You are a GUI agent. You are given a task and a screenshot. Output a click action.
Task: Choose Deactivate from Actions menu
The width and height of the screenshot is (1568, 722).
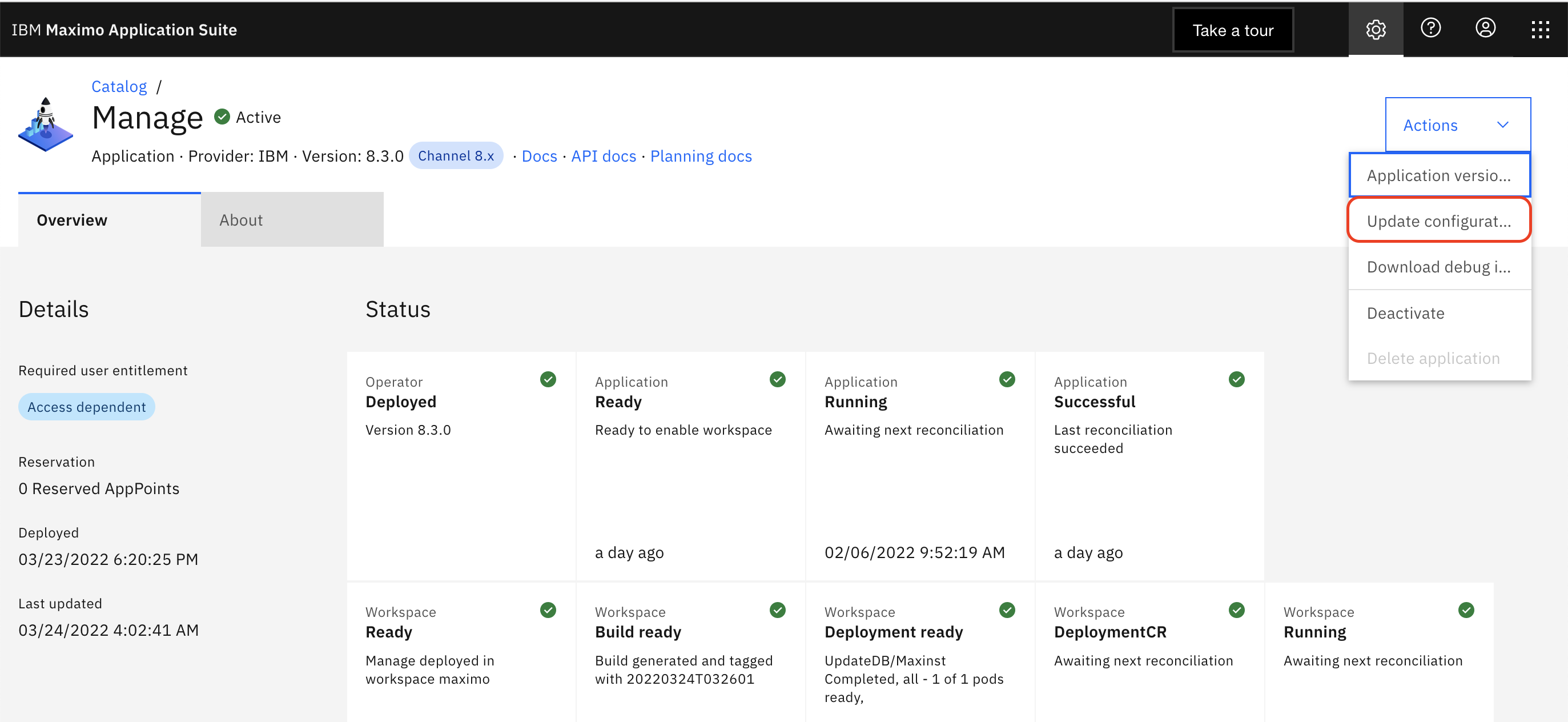[x=1405, y=313]
